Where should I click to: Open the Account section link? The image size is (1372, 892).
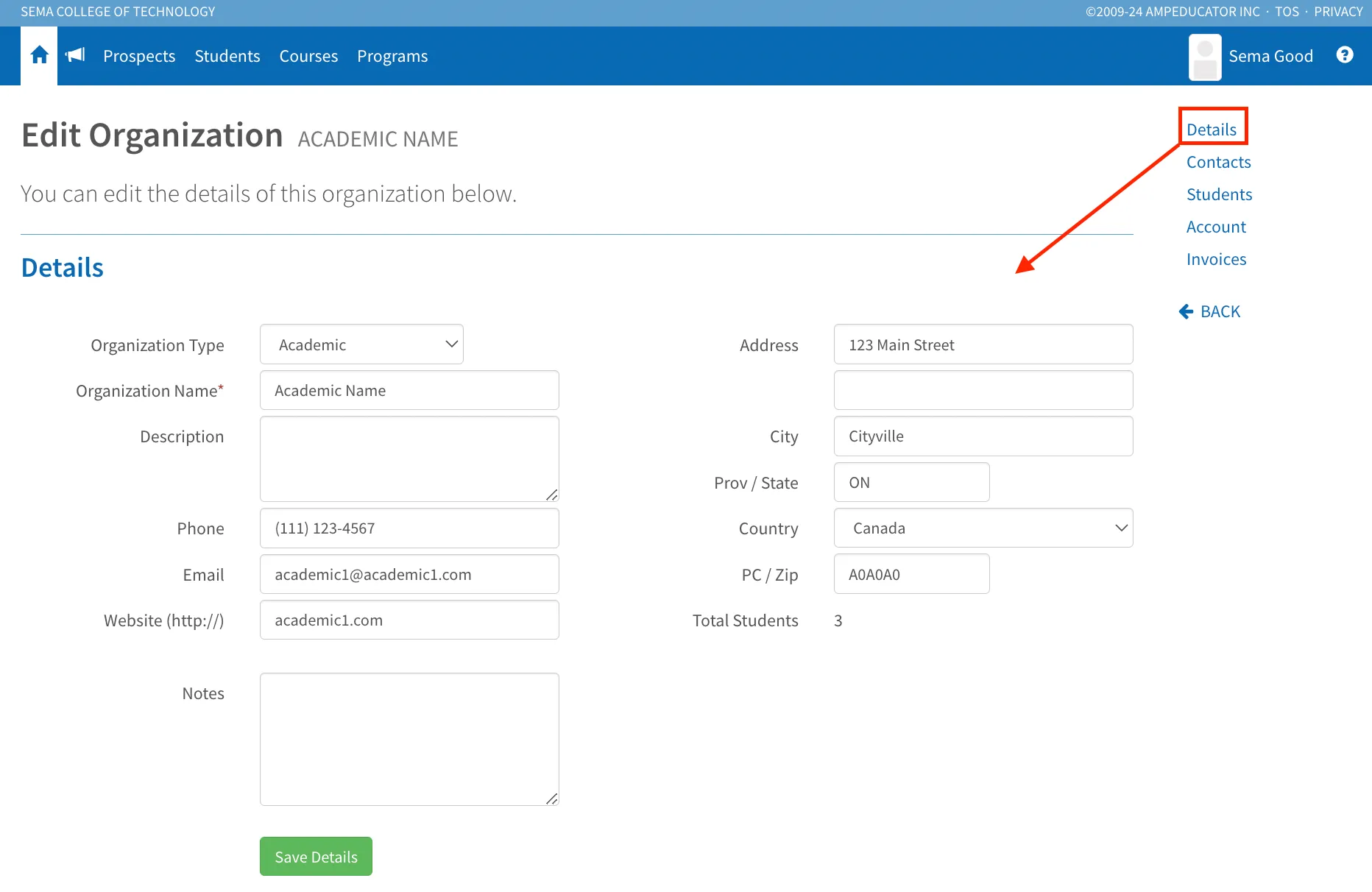[x=1216, y=227]
